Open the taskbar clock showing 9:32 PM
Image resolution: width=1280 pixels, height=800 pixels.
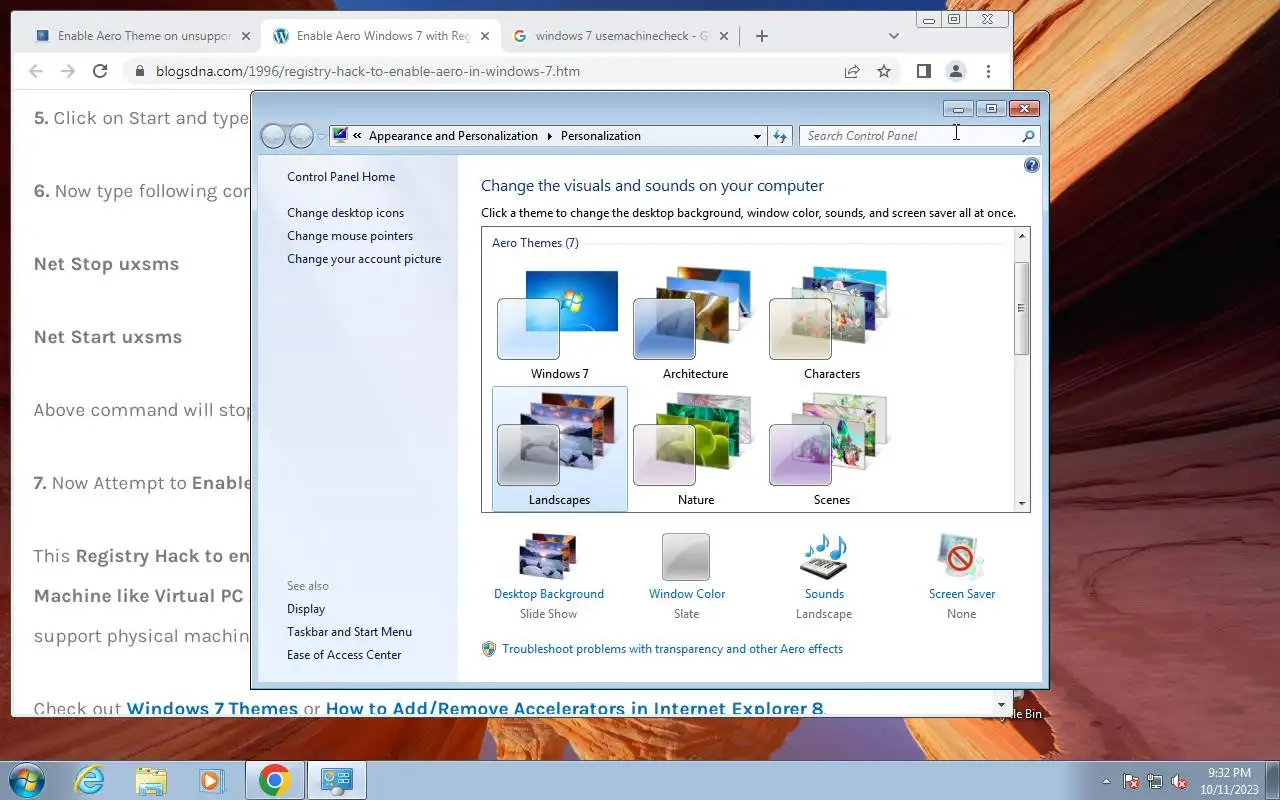point(1229,781)
